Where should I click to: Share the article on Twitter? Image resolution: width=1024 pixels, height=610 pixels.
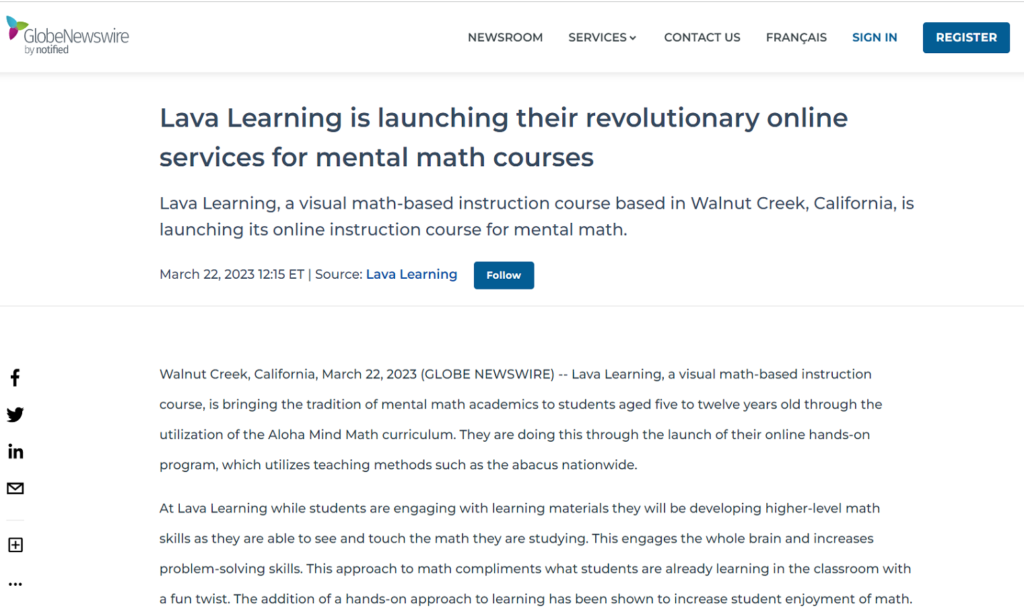15,415
